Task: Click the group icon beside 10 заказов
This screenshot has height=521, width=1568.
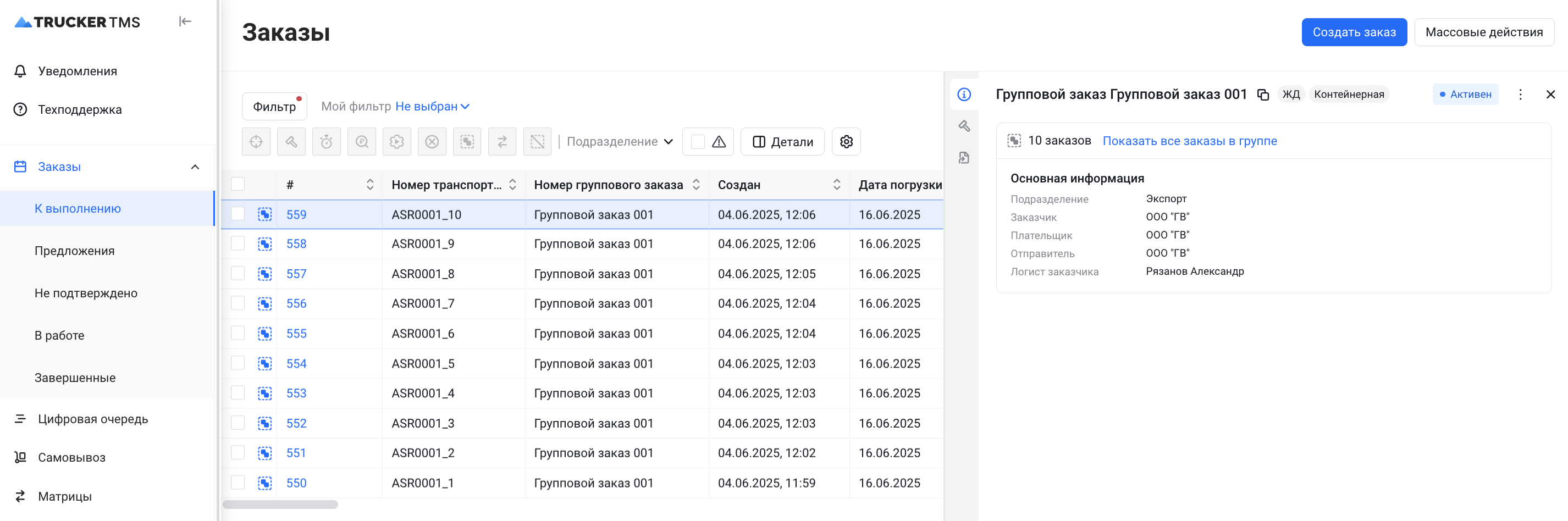Action: tap(1014, 141)
